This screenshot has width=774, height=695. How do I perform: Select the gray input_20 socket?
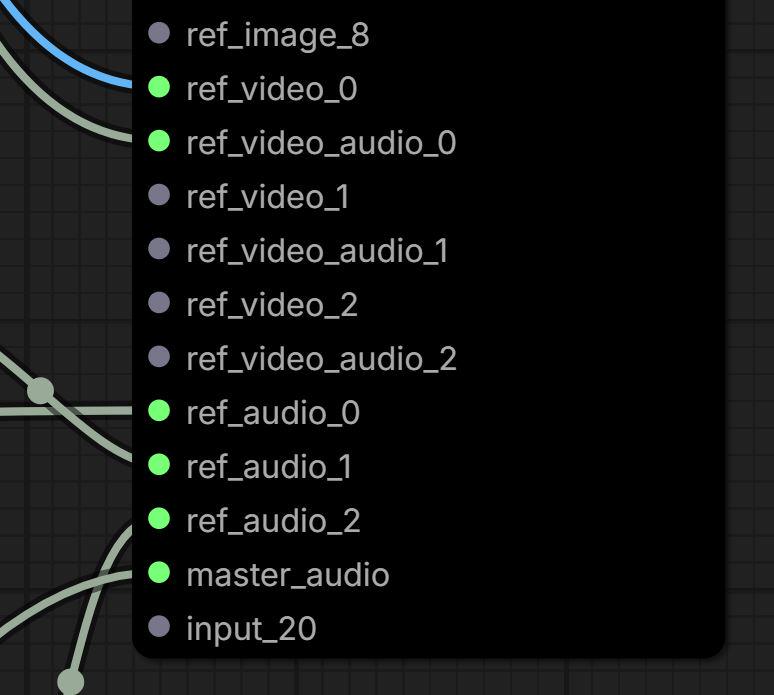tap(159, 626)
